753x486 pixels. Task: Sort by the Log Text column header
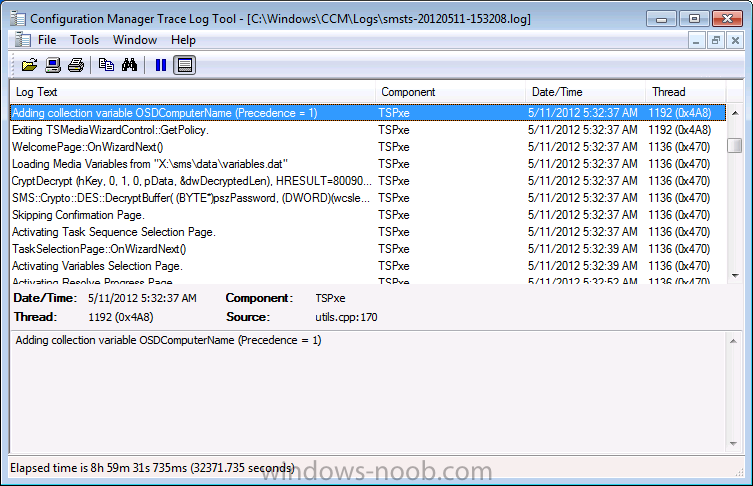(x=193, y=92)
